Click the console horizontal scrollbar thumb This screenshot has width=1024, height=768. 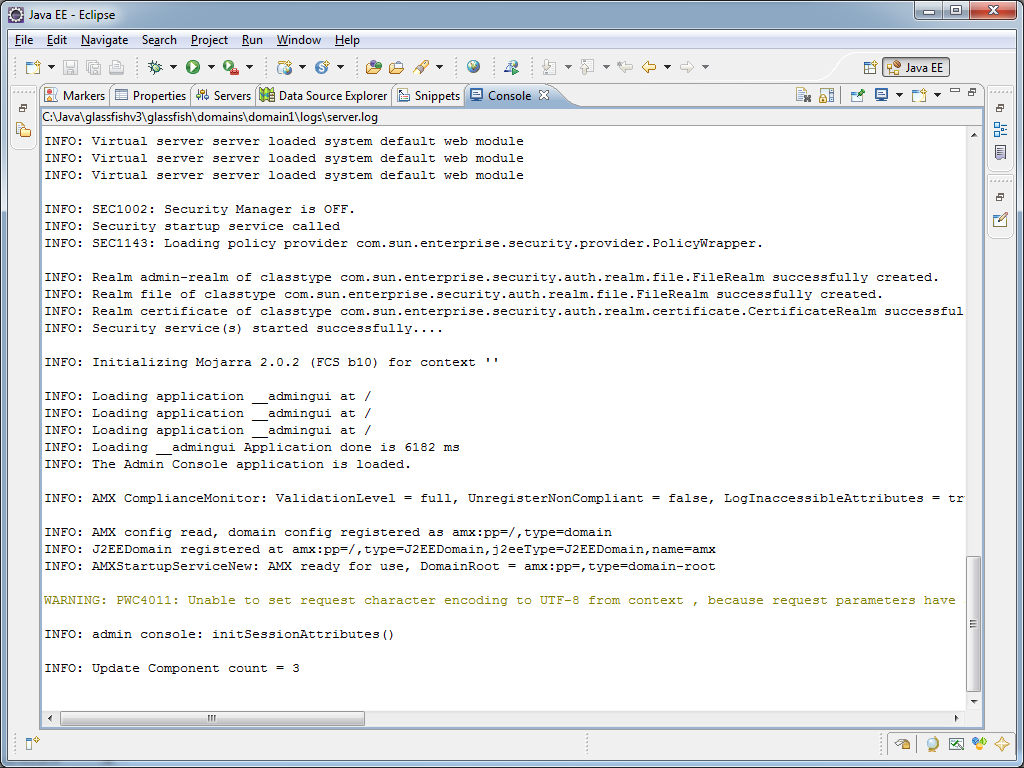pyautogui.click(x=212, y=718)
